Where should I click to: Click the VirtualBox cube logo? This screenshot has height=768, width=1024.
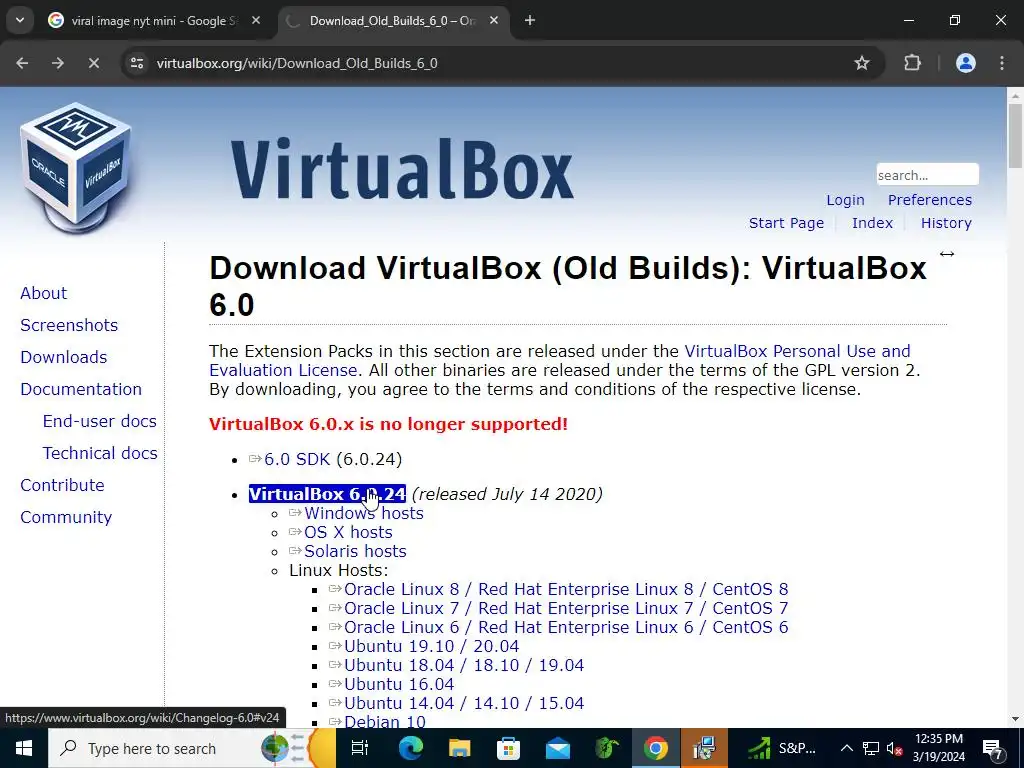tap(76, 168)
